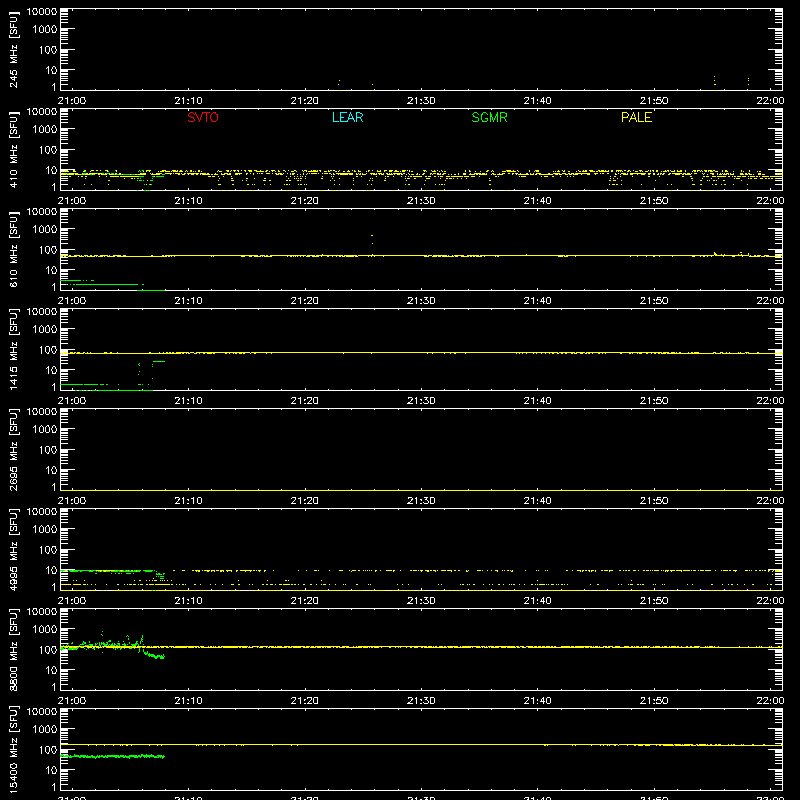
Task: Click 21:30 time label under 1415 MHz plot
Action: (421, 401)
